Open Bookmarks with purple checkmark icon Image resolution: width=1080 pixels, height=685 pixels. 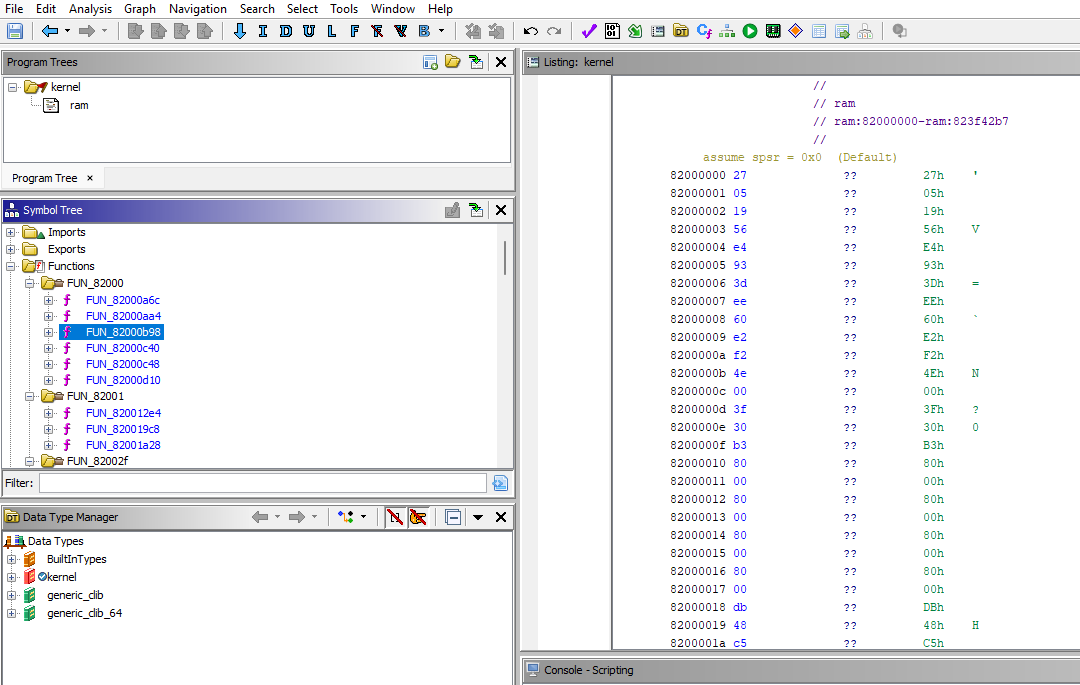[589, 31]
